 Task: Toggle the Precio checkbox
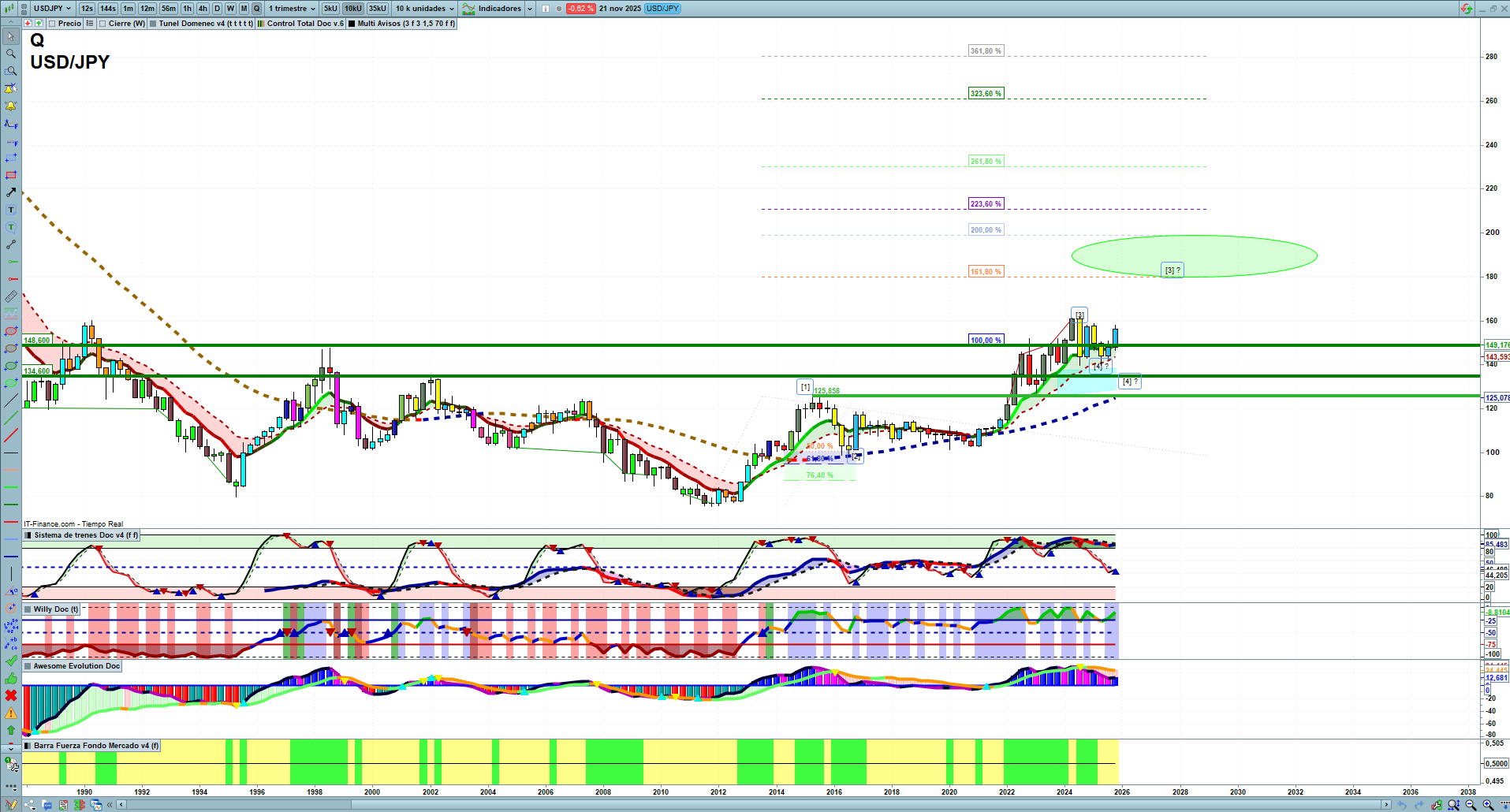52,24
